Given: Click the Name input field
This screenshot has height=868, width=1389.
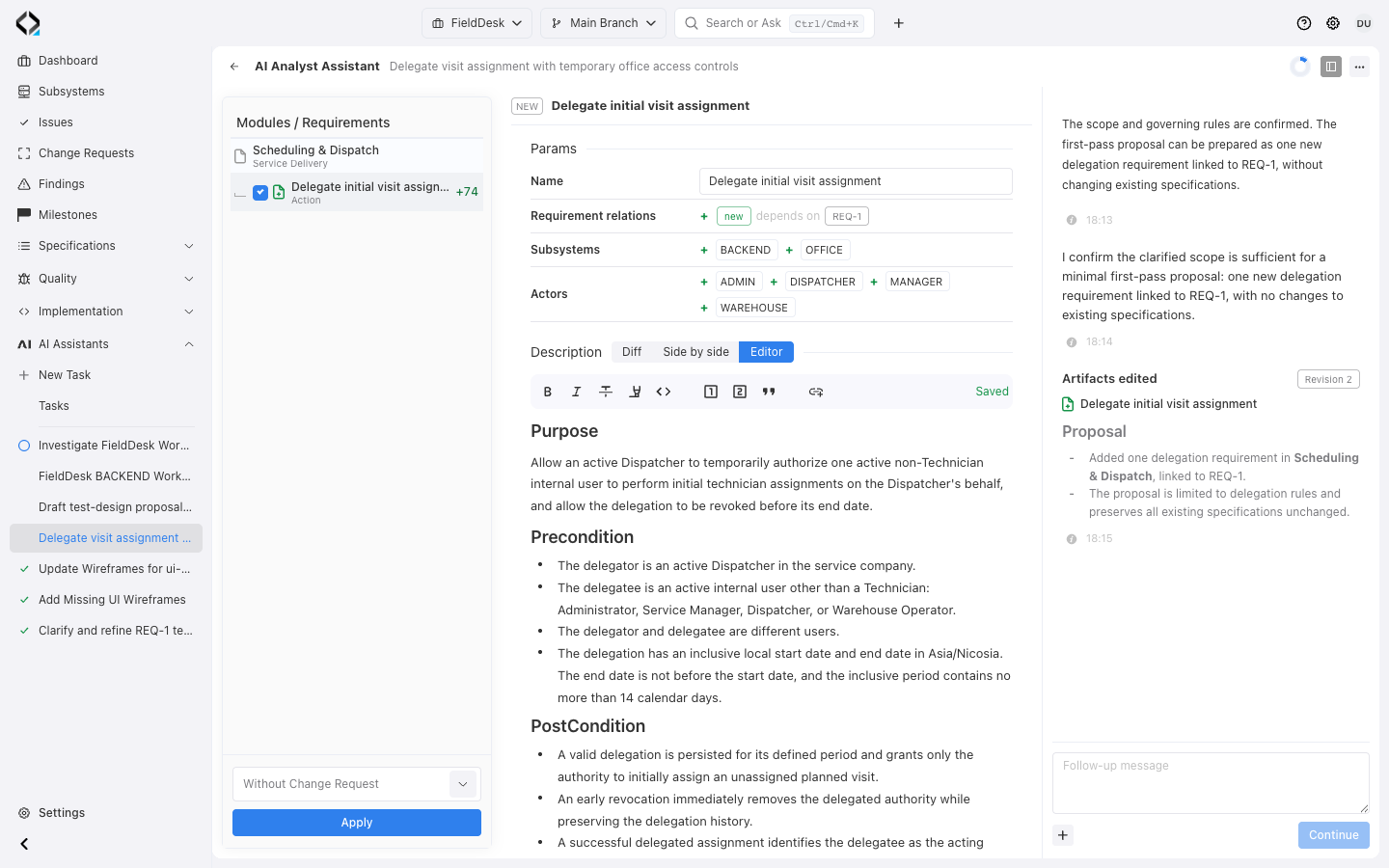Looking at the screenshot, I should (x=856, y=181).
